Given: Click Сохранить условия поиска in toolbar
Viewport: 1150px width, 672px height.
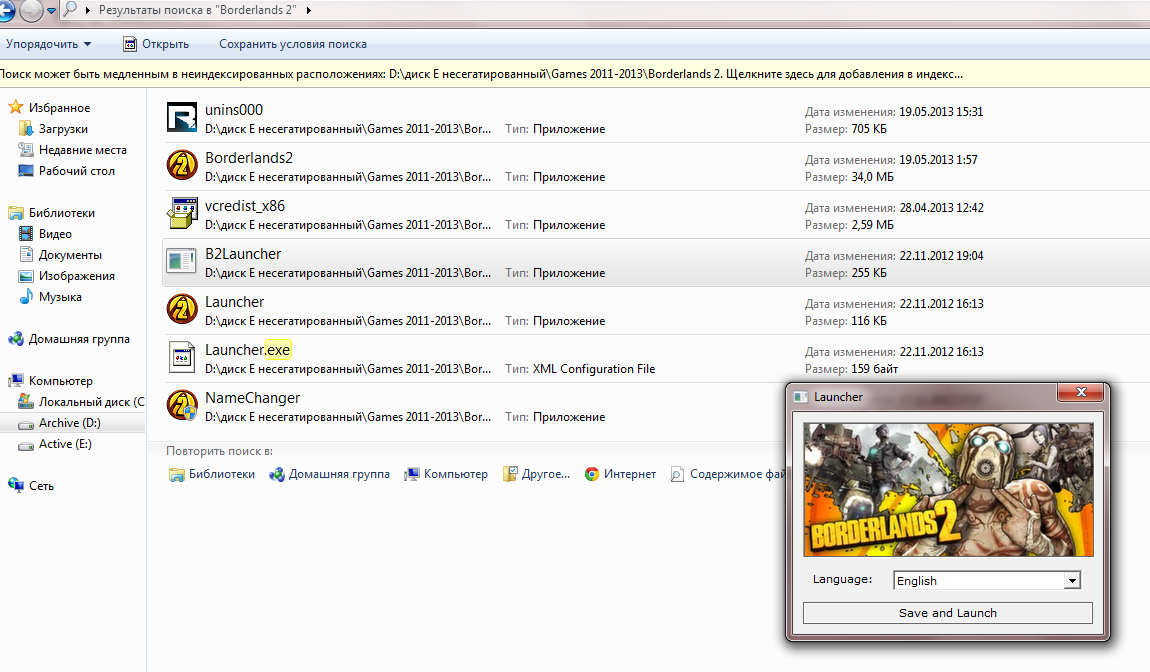Looking at the screenshot, I should point(293,44).
